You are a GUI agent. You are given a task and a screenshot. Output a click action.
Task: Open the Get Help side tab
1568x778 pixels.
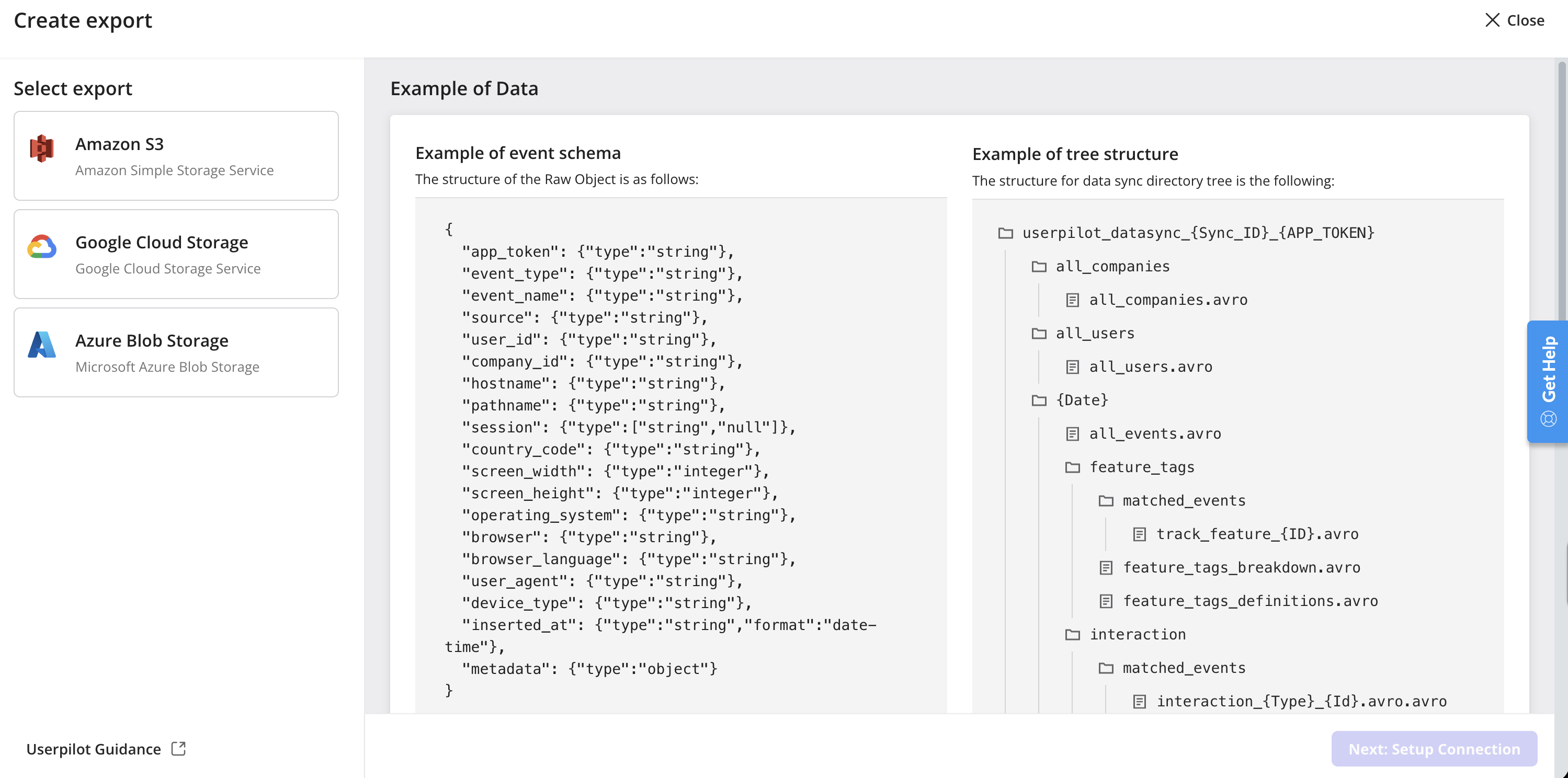pyautogui.click(x=1547, y=381)
